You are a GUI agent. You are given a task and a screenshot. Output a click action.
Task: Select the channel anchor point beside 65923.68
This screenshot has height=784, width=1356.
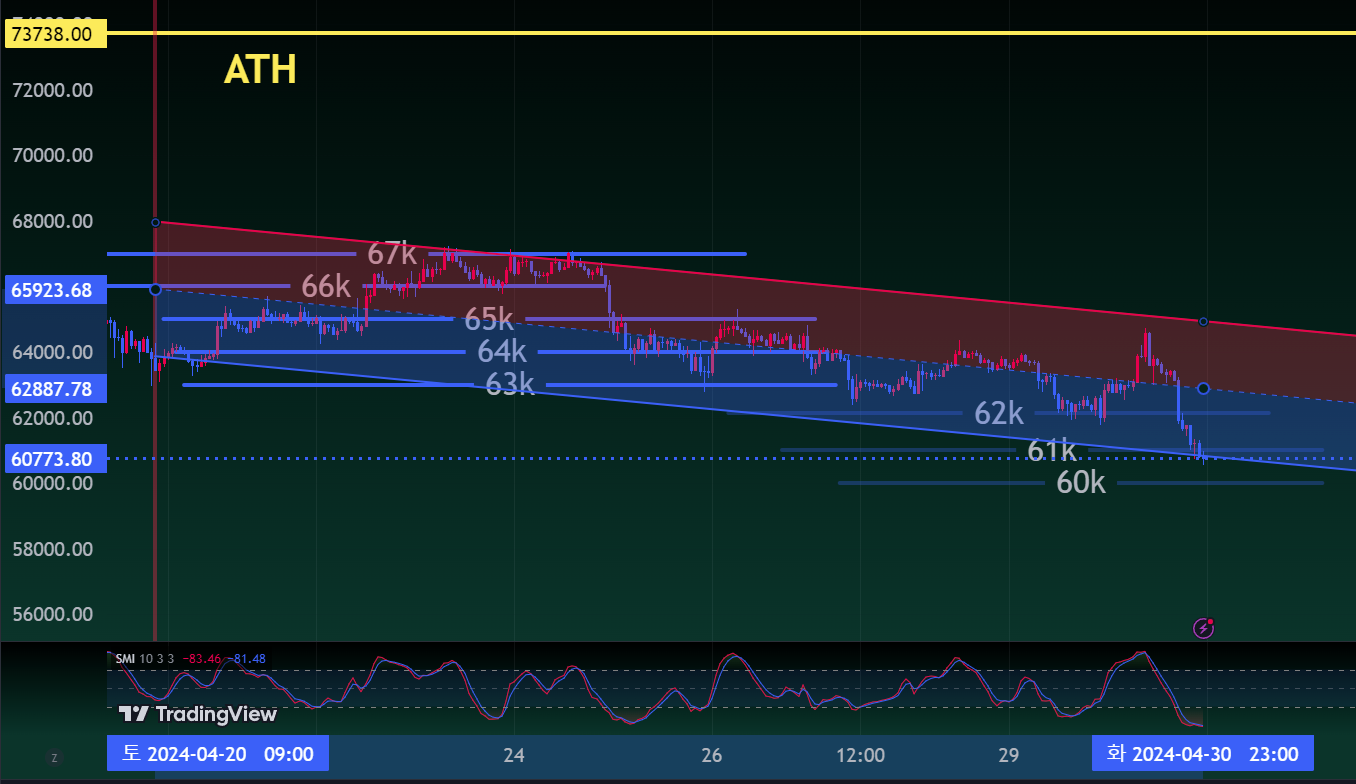coord(155,289)
